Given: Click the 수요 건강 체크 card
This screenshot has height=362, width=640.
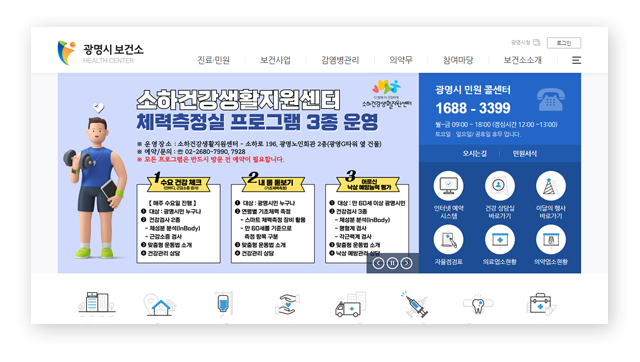Looking at the screenshot, I should pyautogui.click(x=178, y=218).
